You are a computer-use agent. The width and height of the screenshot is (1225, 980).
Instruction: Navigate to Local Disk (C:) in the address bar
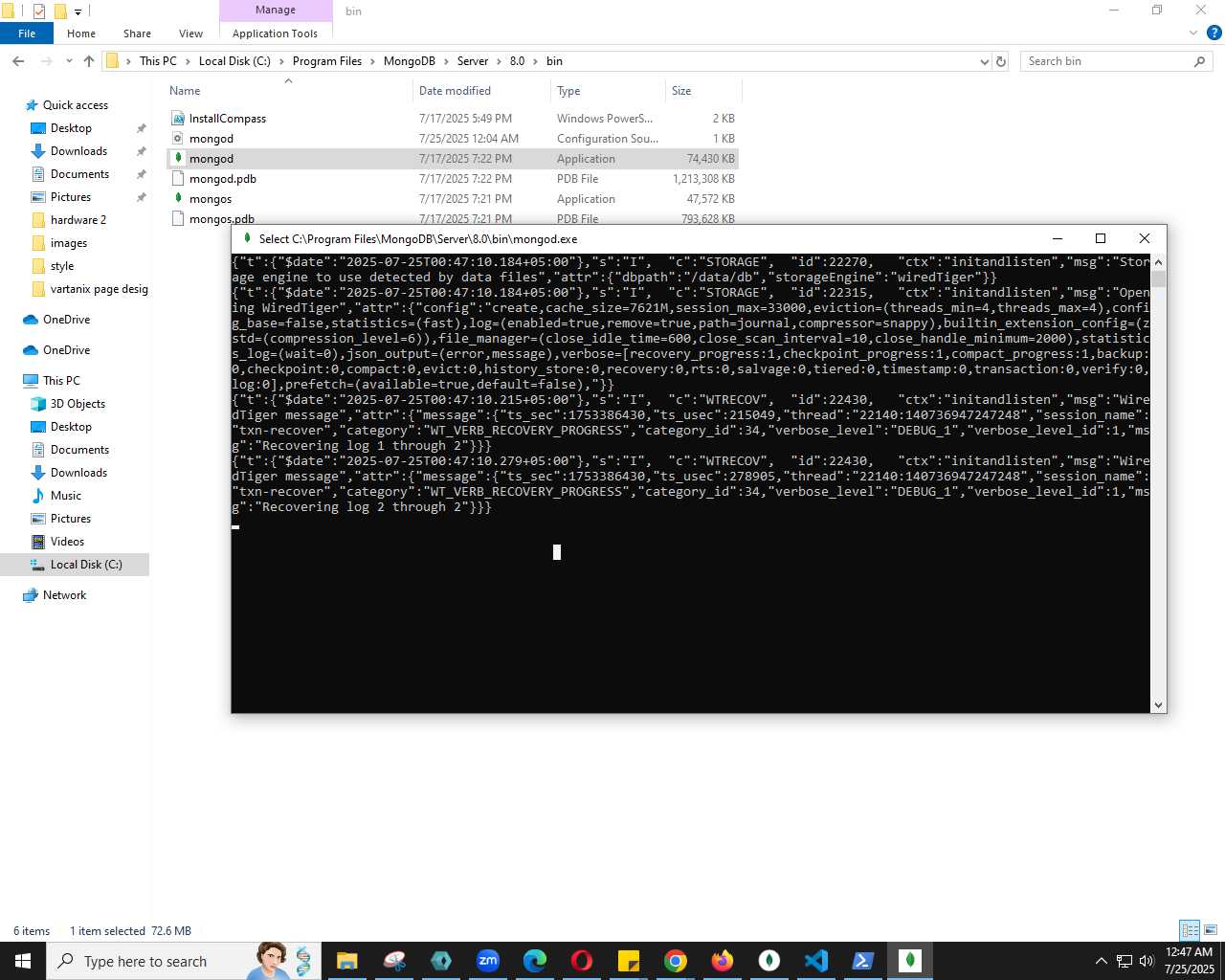pos(234,61)
